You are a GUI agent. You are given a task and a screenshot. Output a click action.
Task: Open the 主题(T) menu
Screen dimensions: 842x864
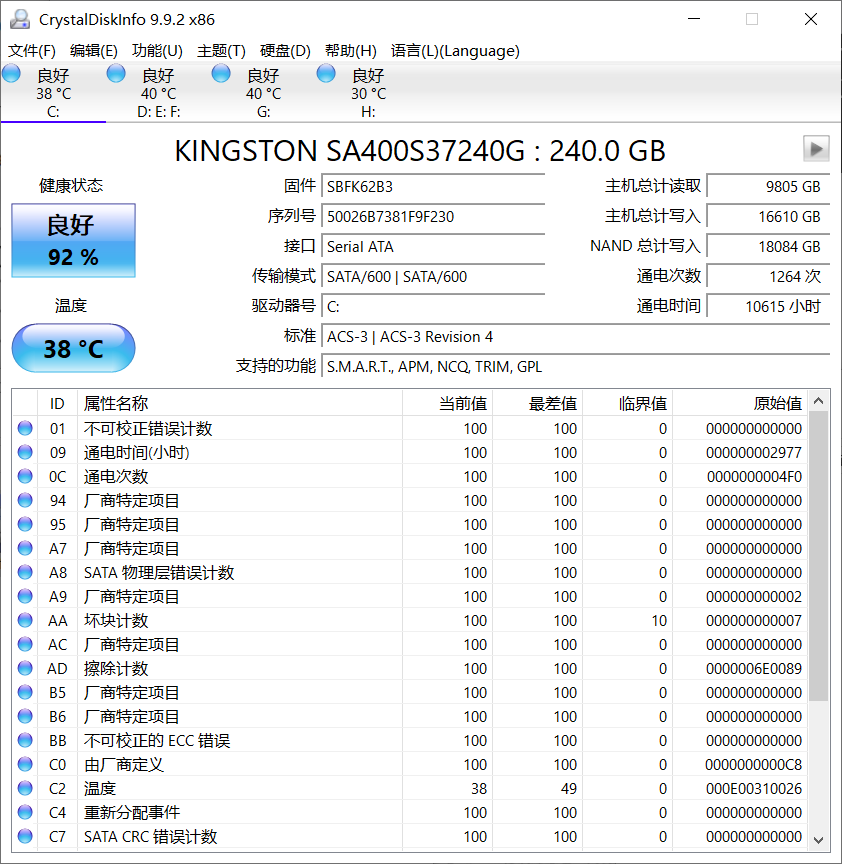(x=221, y=51)
